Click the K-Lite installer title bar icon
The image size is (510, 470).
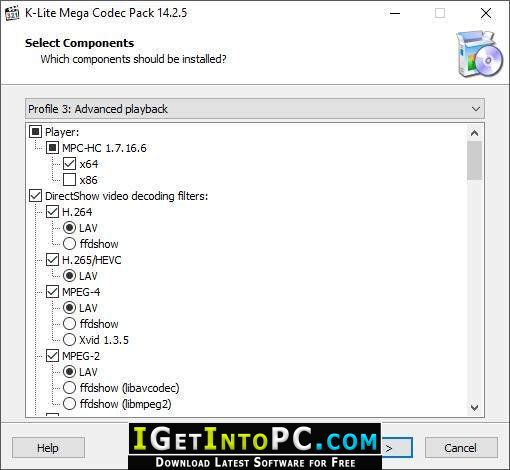[12, 13]
